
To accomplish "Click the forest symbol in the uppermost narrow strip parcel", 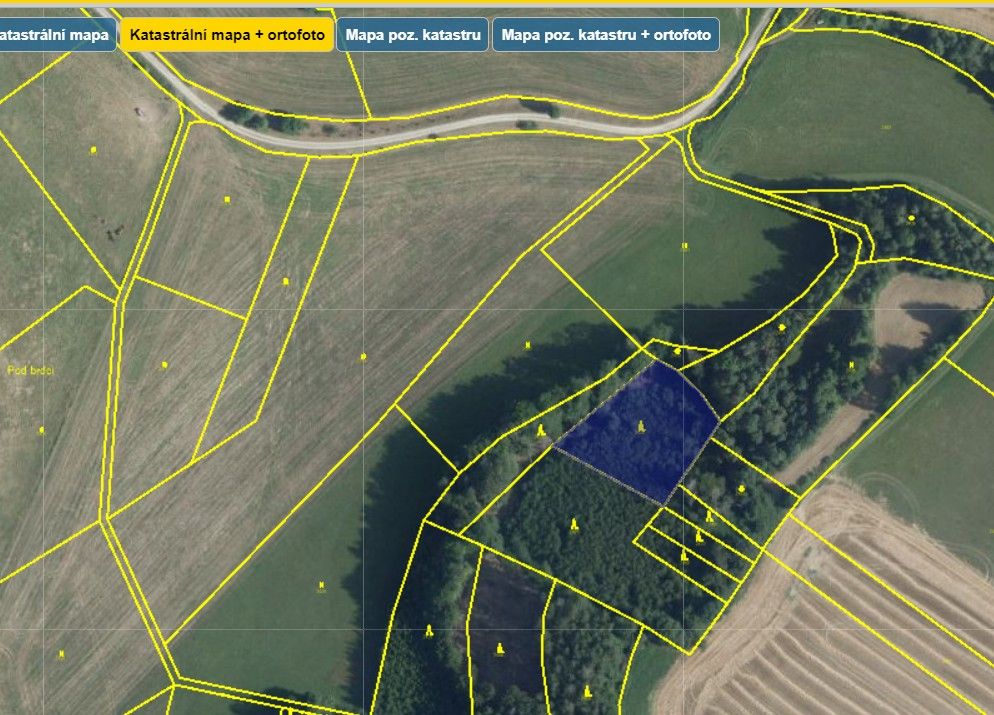I will (x=709, y=516).
